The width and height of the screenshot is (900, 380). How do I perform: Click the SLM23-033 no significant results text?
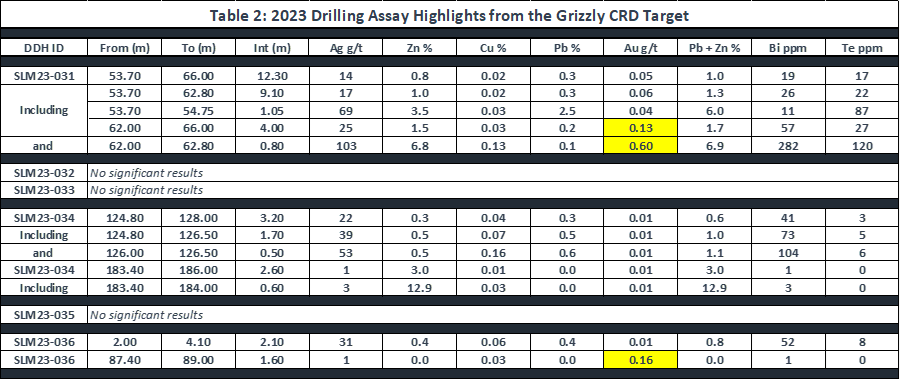146,189
